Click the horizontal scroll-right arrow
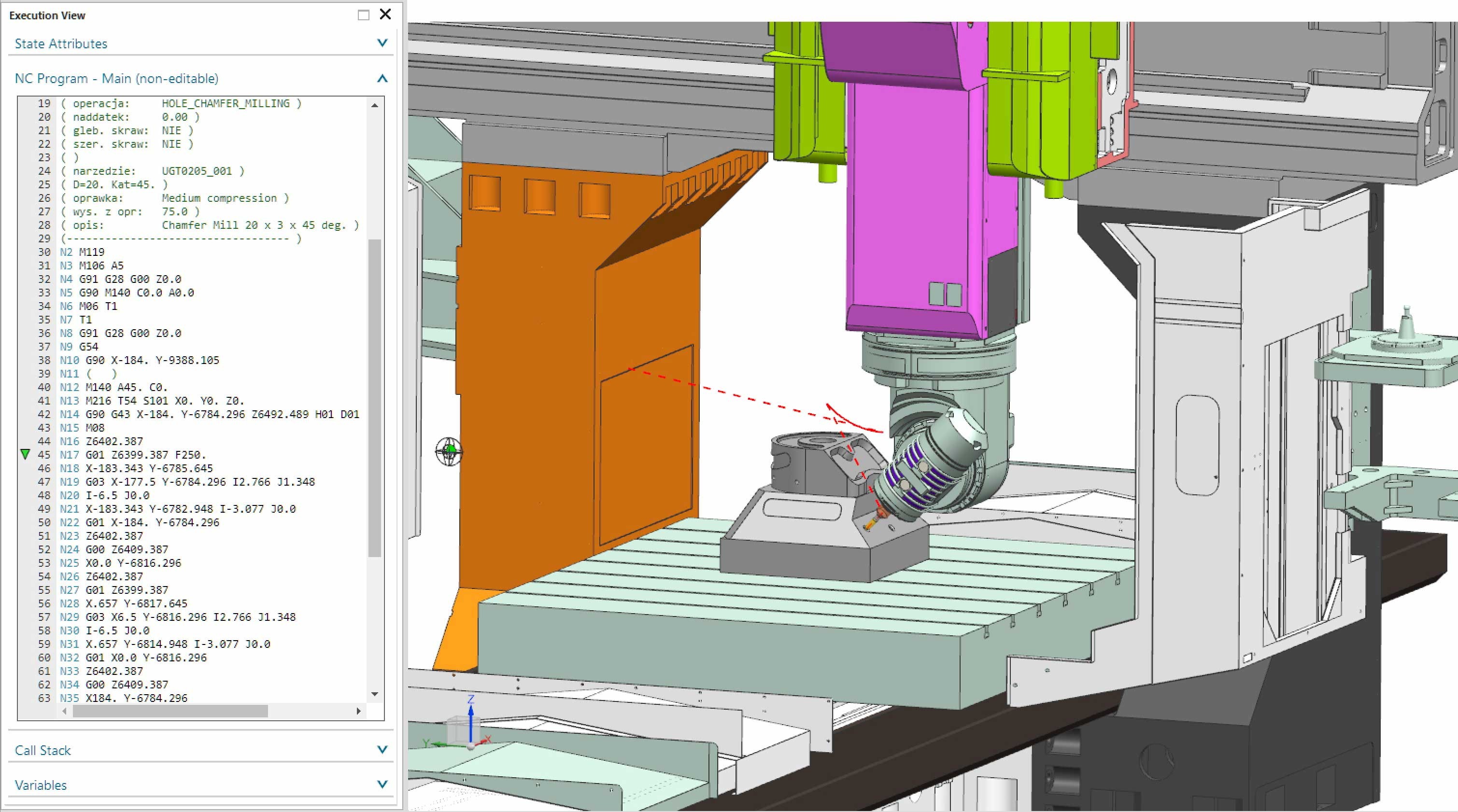 [x=358, y=711]
